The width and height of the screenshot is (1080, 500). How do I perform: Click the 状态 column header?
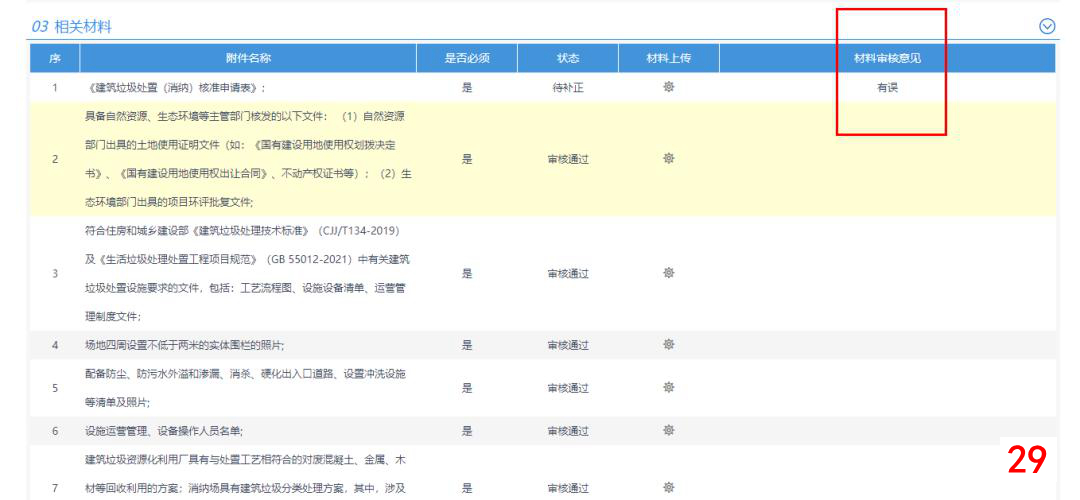click(568, 58)
